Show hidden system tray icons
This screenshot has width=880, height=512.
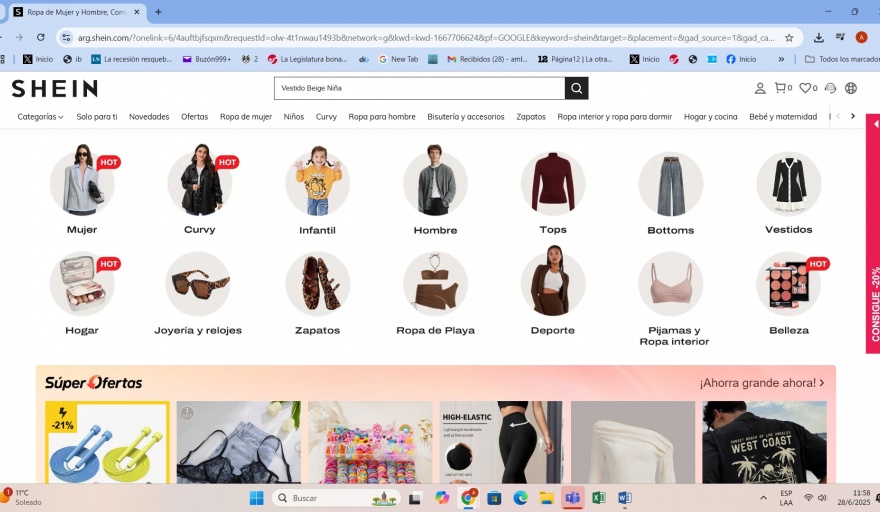click(763, 498)
